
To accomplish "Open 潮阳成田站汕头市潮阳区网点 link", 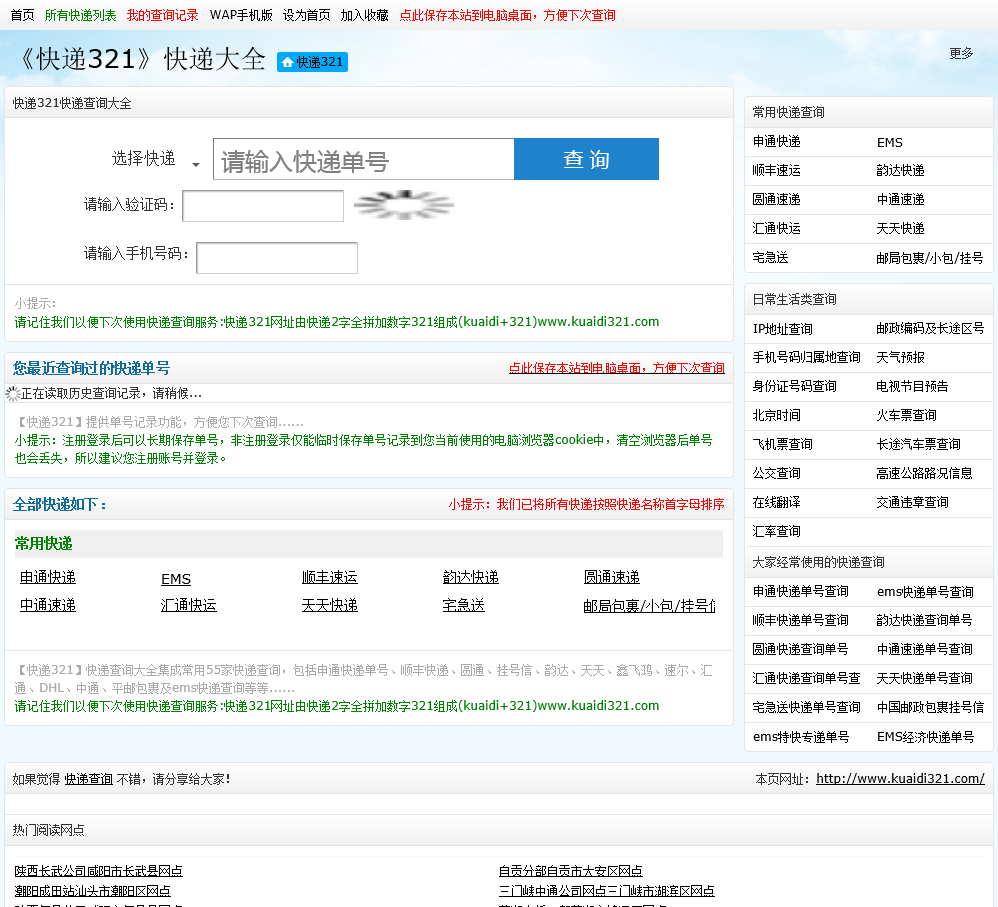I will (92, 891).
